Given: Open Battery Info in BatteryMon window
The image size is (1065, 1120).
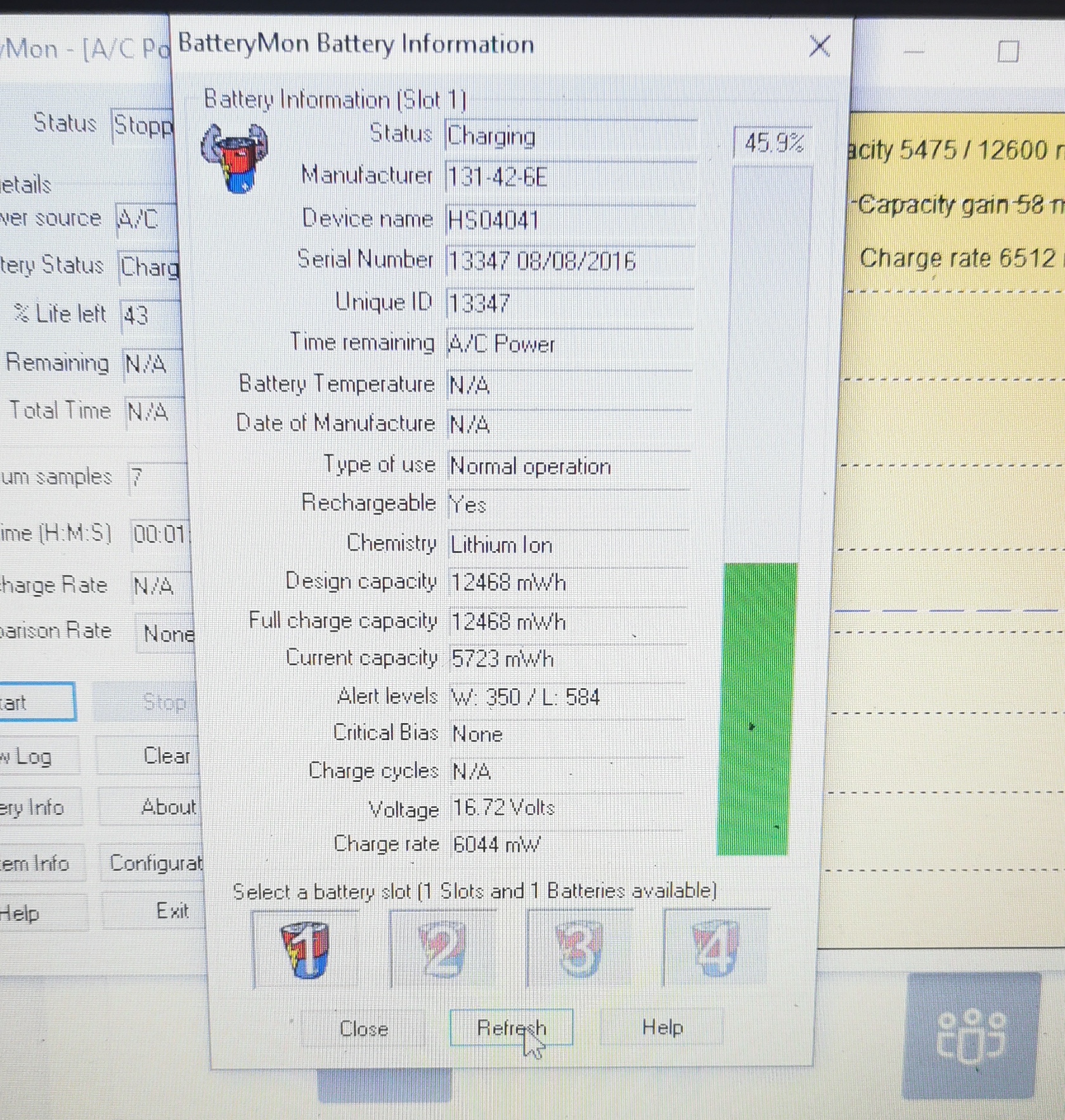Looking at the screenshot, I should pos(41,807).
